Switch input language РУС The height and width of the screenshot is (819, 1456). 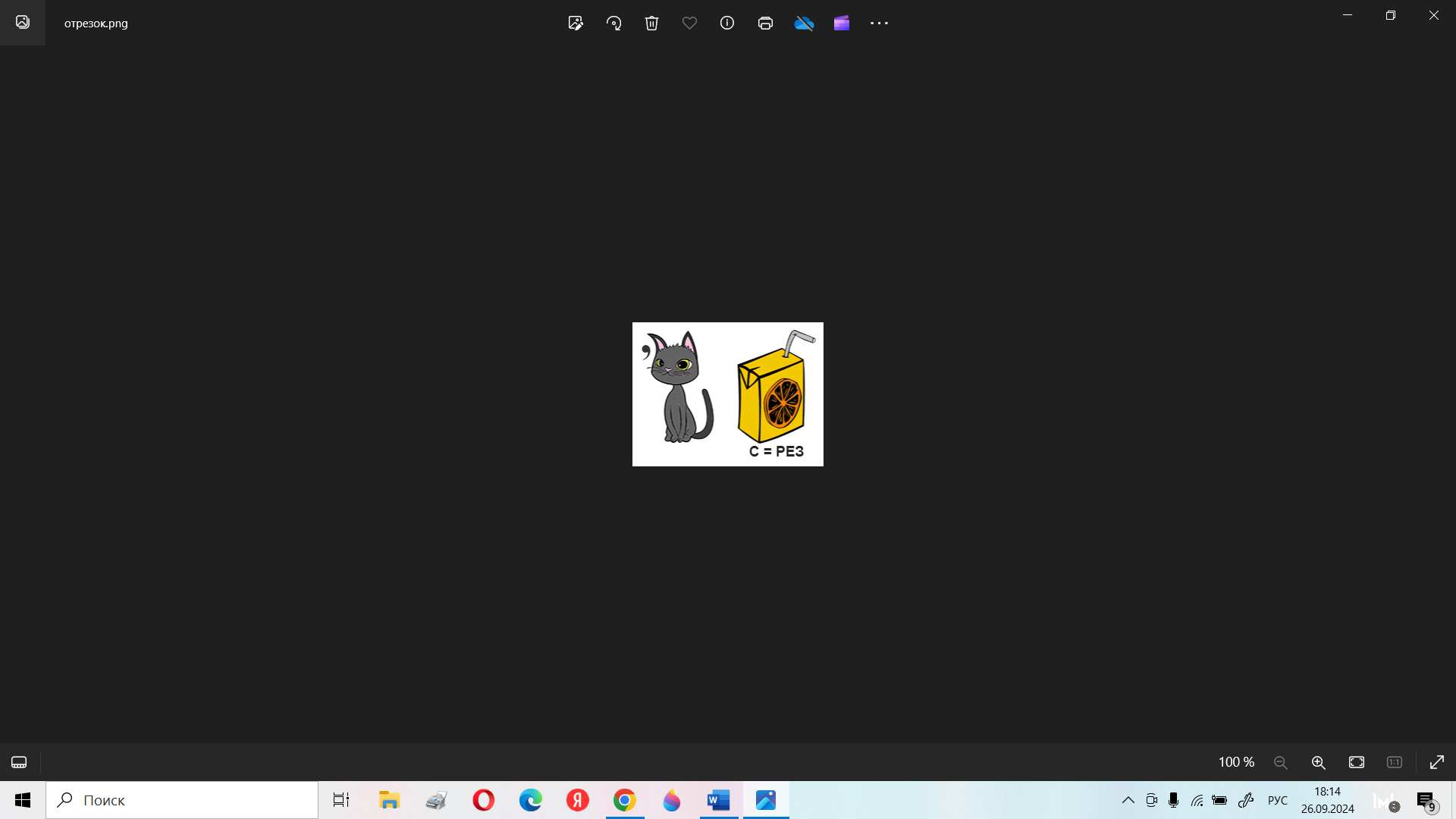click(1278, 800)
